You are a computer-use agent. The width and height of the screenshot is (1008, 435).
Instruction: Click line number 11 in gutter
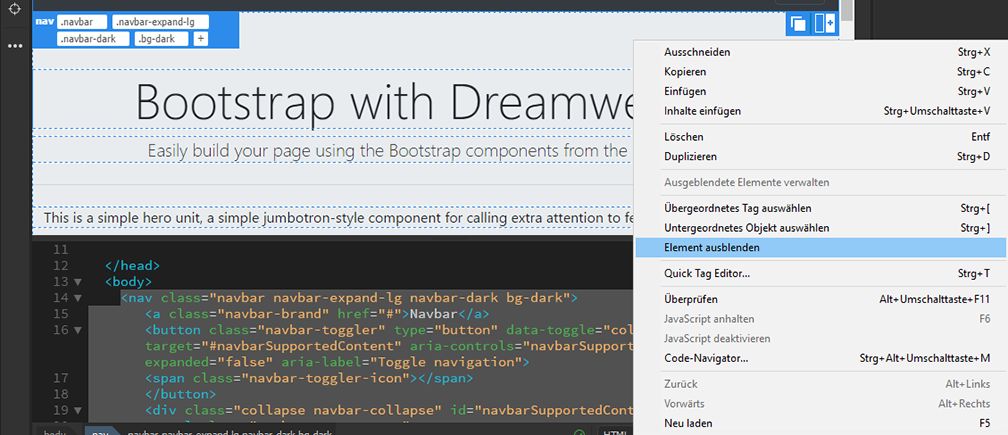60,250
